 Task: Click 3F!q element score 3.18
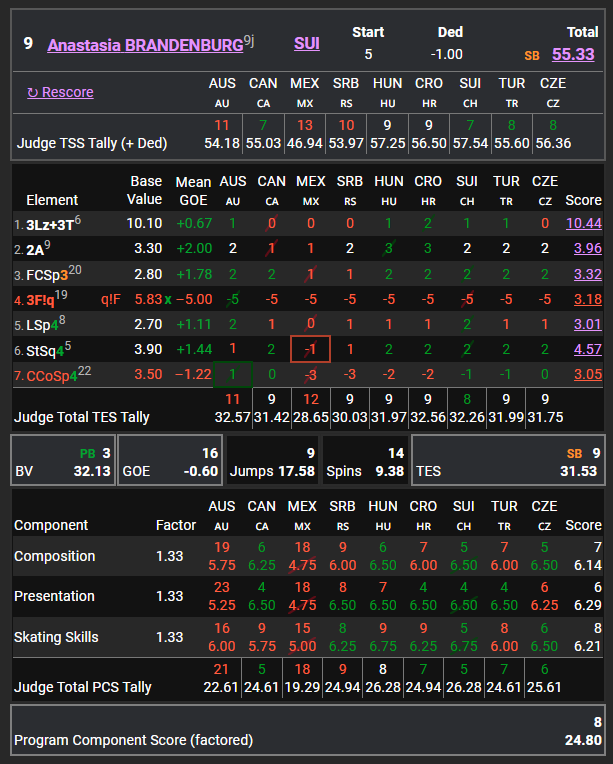[x=584, y=298]
